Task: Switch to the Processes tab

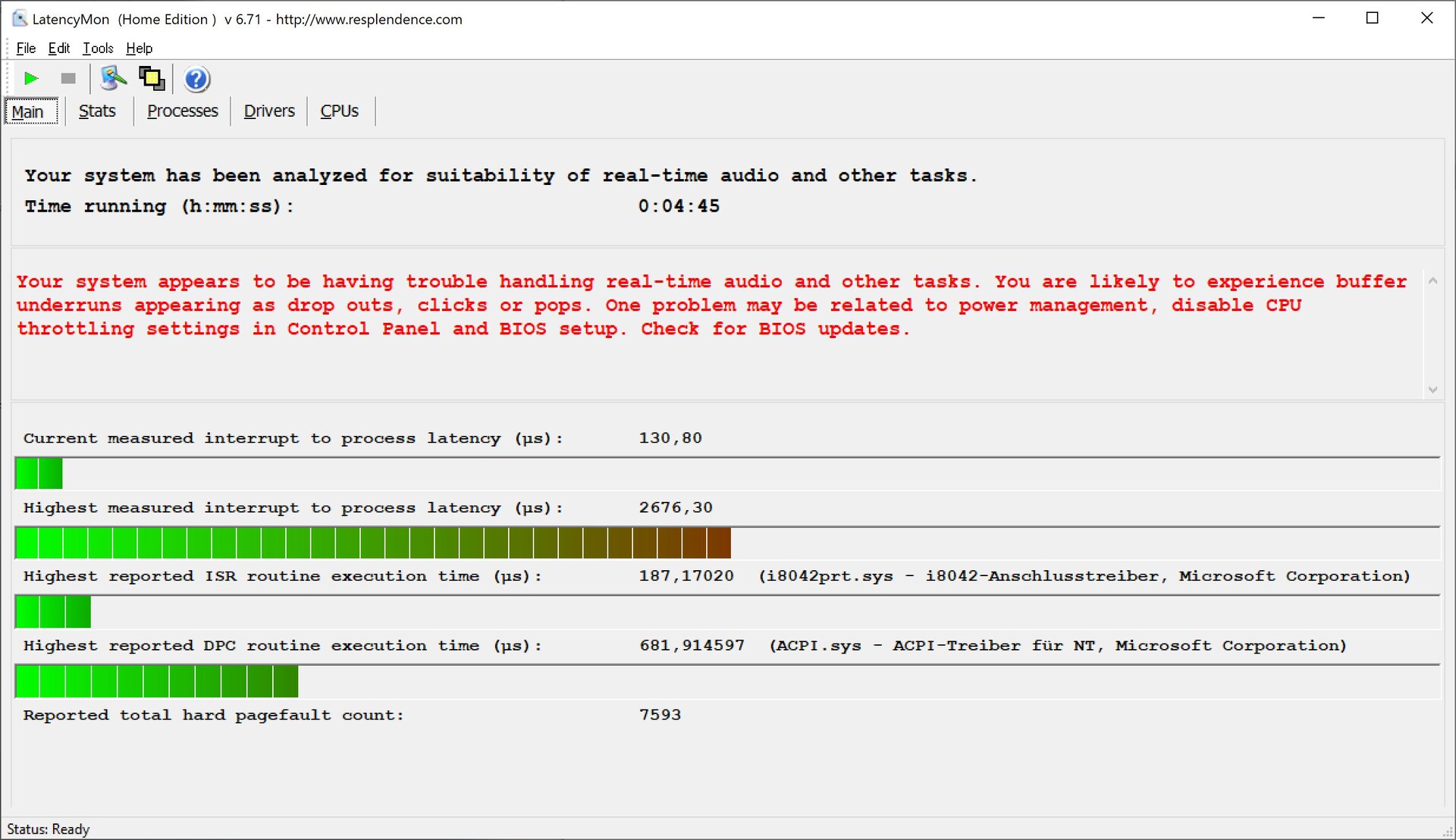Action: coord(182,111)
